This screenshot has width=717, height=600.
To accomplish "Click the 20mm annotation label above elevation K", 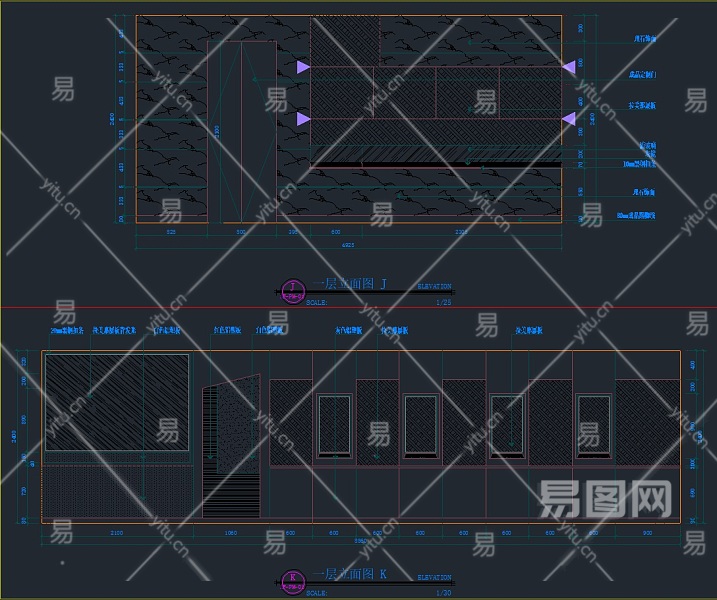I will [x=67, y=330].
